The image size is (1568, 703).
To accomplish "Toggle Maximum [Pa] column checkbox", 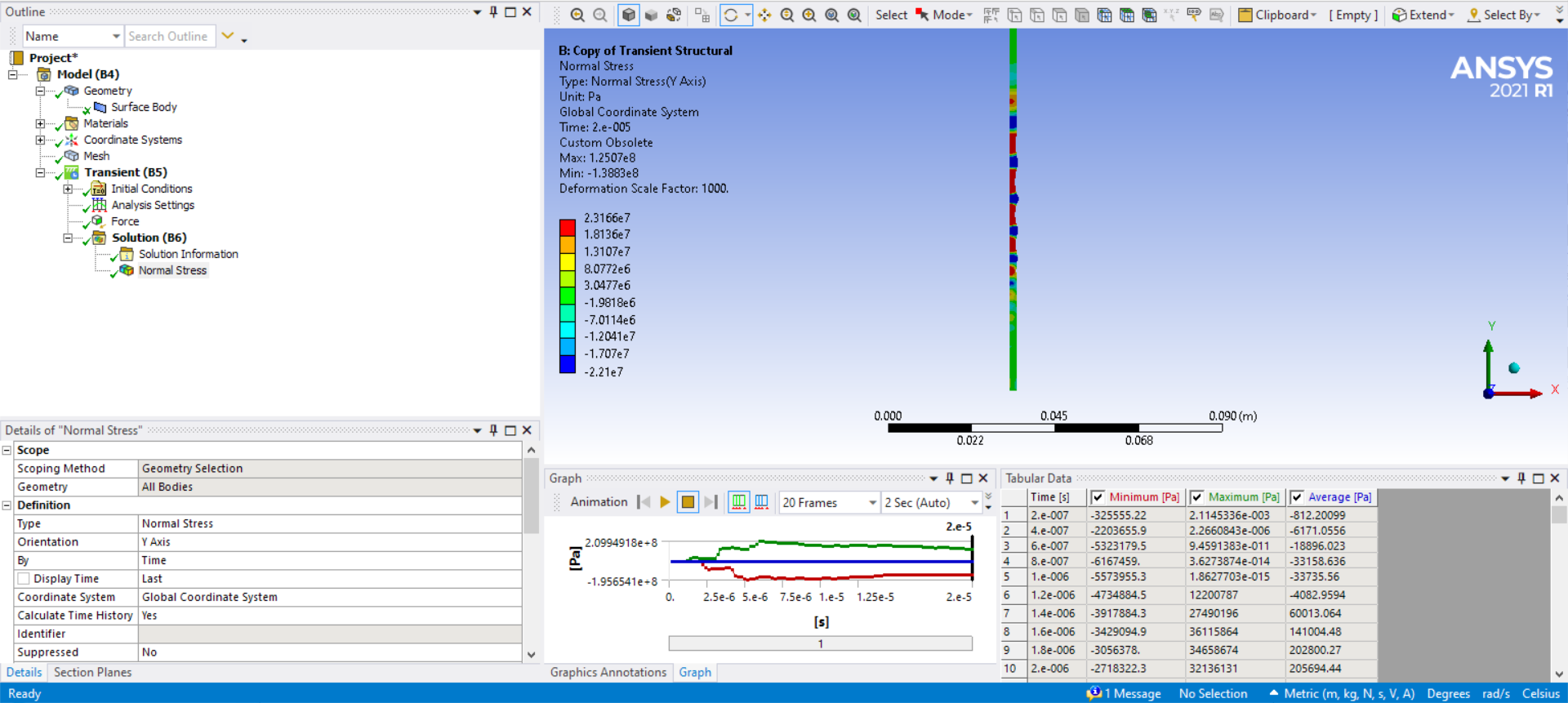I will [1196, 497].
